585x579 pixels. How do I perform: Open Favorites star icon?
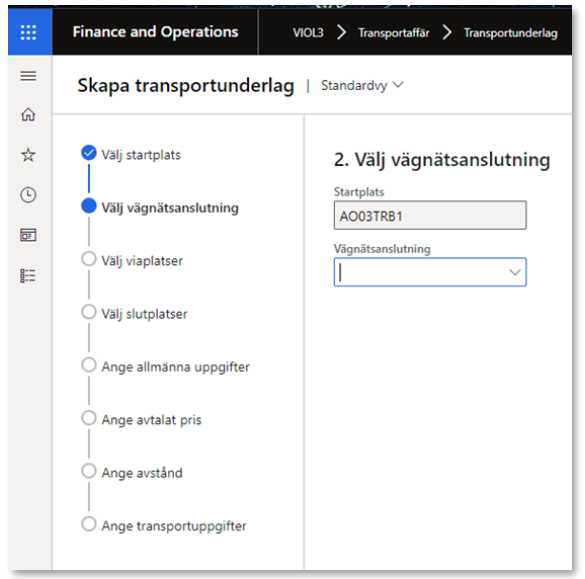(x=28, y=154)
